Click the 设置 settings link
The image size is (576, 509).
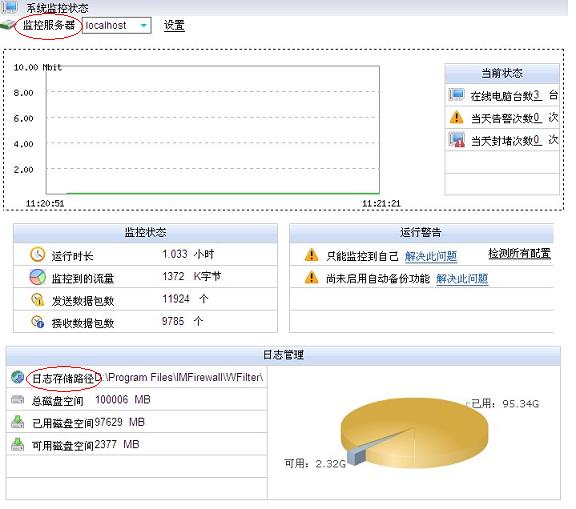(x=174, y=26)
